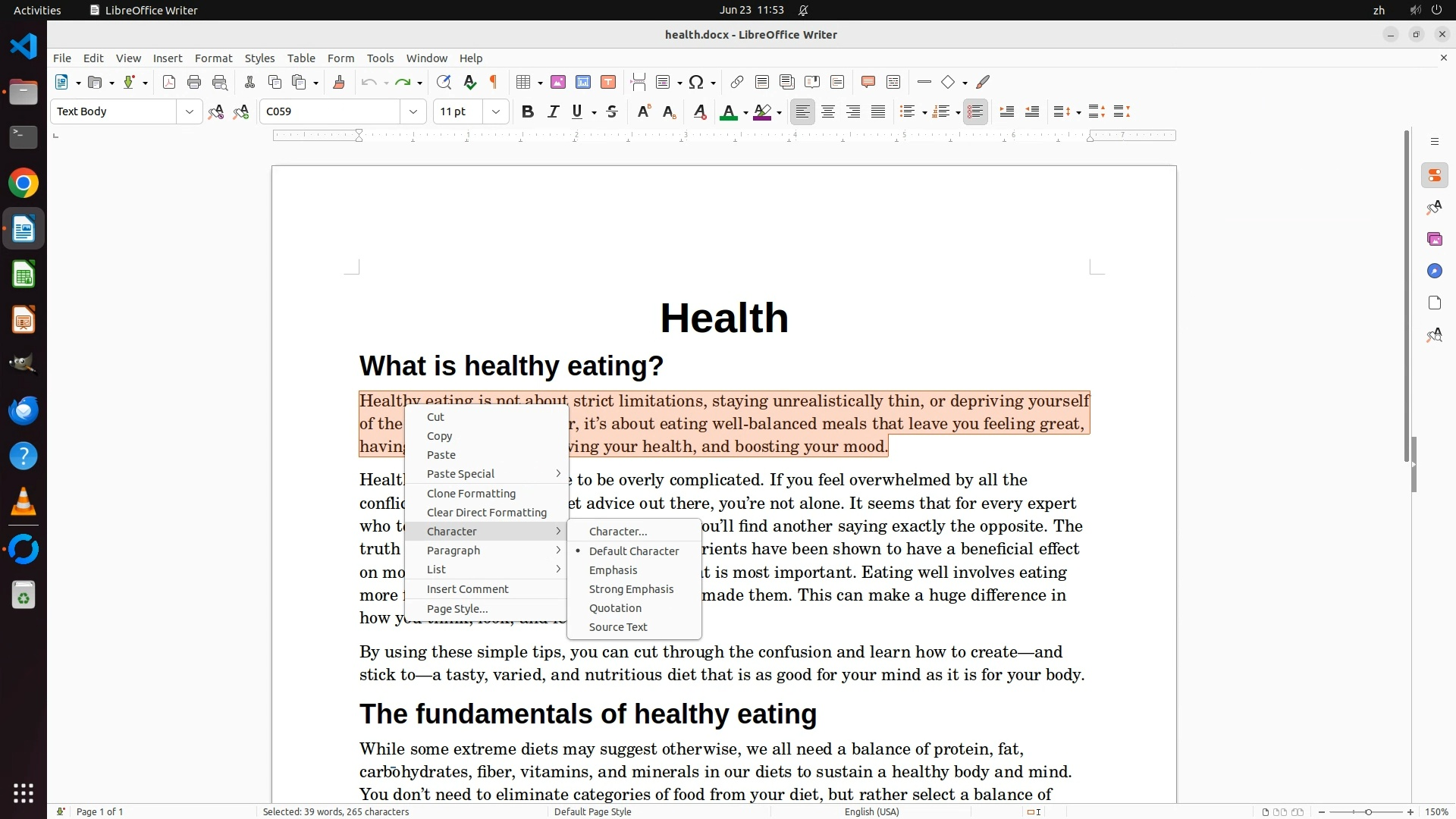
Task: Click the Insert Image toolbar icon
Action: [558, 82]
